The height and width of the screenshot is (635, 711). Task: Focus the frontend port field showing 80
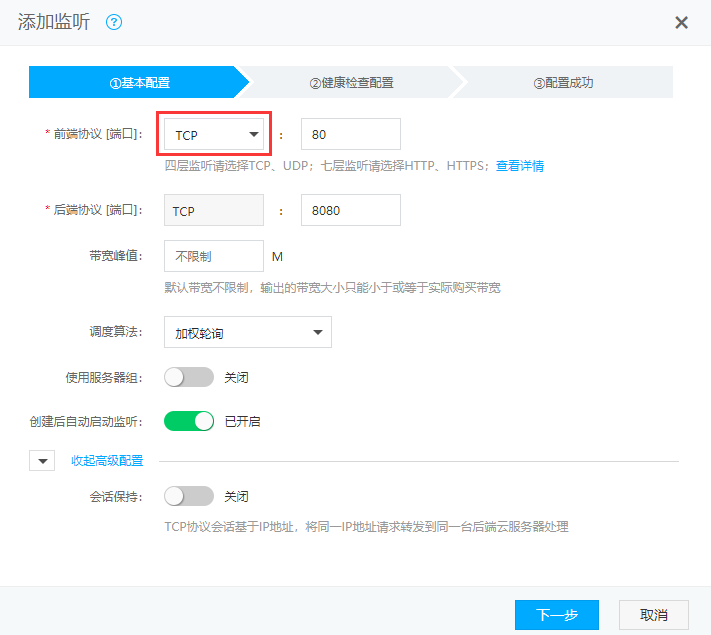pos(350,134)
